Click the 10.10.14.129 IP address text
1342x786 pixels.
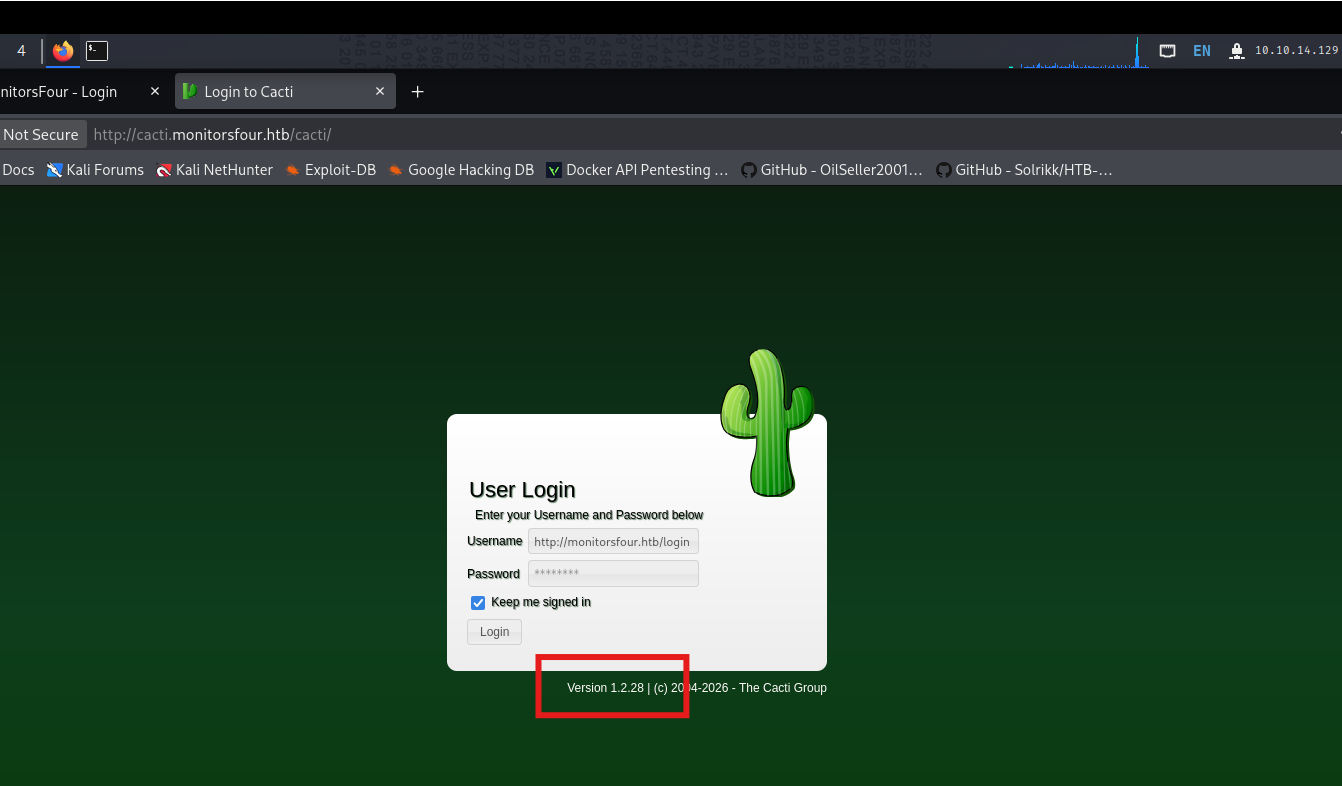pos(1296,51)
